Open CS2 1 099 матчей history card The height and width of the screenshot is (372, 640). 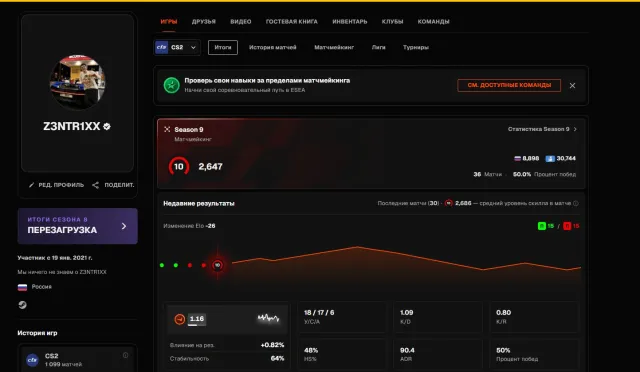pyautogui.click(x=78, y=359)
